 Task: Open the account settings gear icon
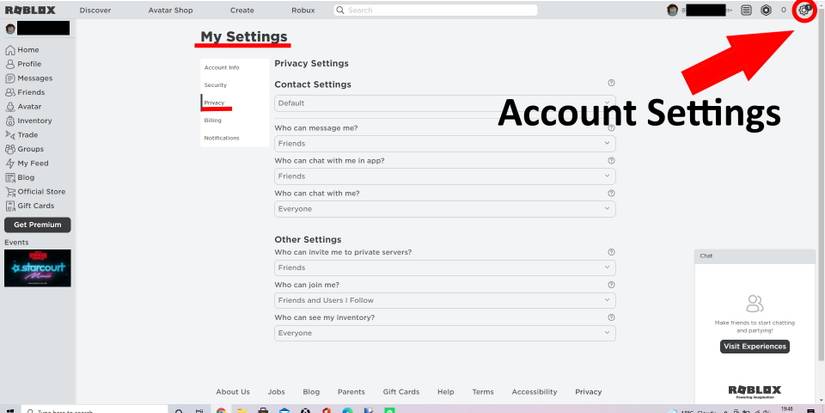[804, 10]
